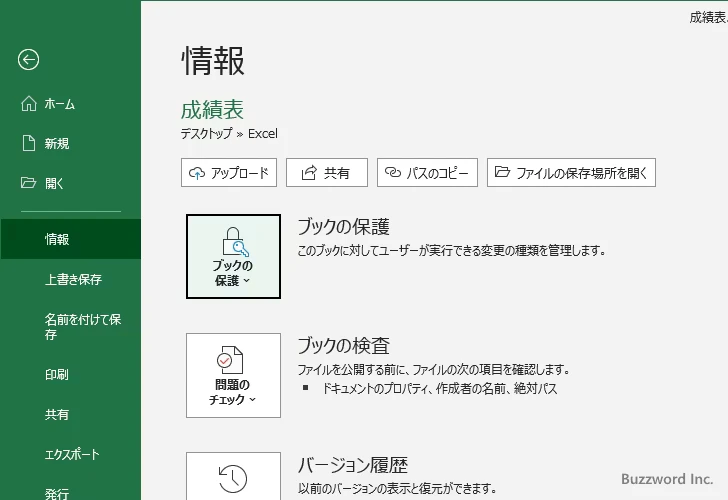Click the document checkmark inspect icon

coord(230,360)
